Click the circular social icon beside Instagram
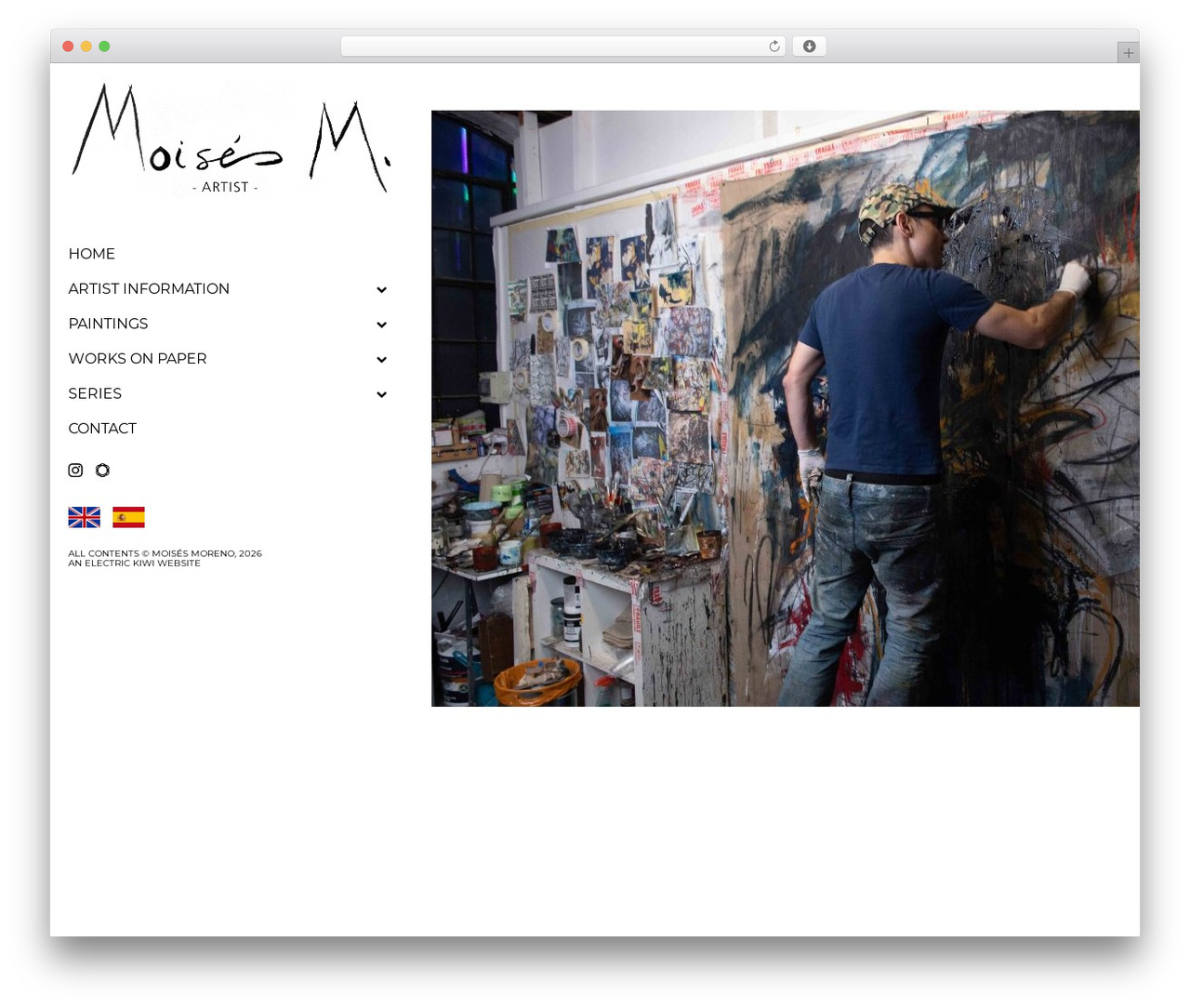The width and height of the screenshot is (1190, 1008). [103, 471]
